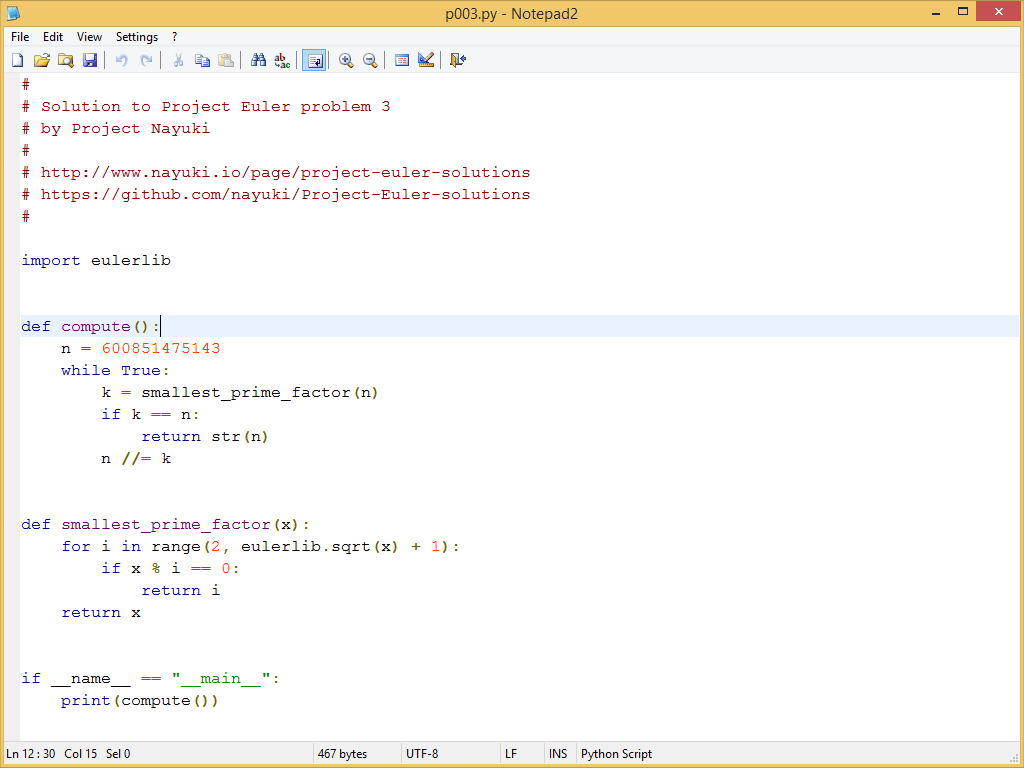Image resolution: width=1024 pixels, height=768 pixels.
Task: Switch syntax scheme via Python Script indicator
Action: click(x=615, y=753)
